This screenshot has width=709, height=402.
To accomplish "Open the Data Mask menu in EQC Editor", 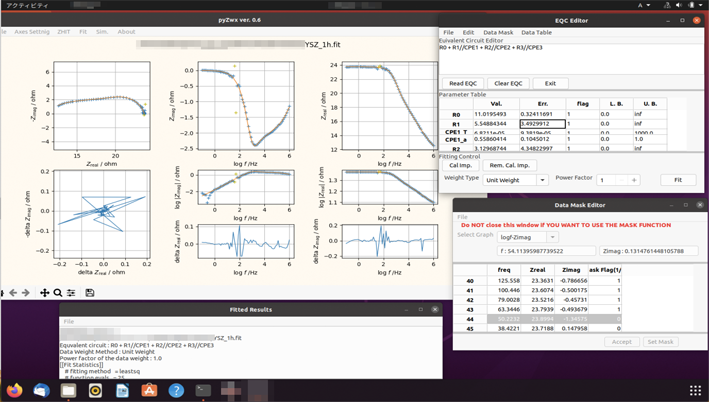I will click(x=498, y=33).
